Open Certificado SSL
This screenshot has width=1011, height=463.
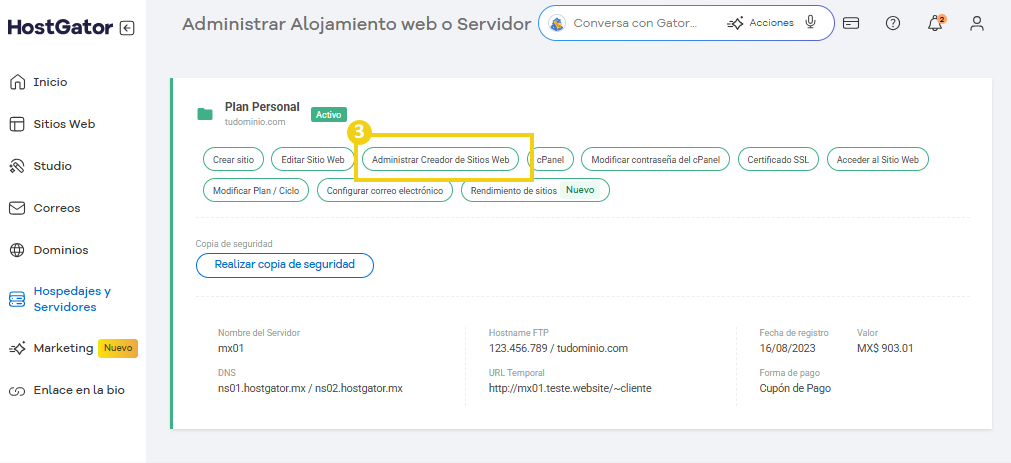[x=777, y=159]
